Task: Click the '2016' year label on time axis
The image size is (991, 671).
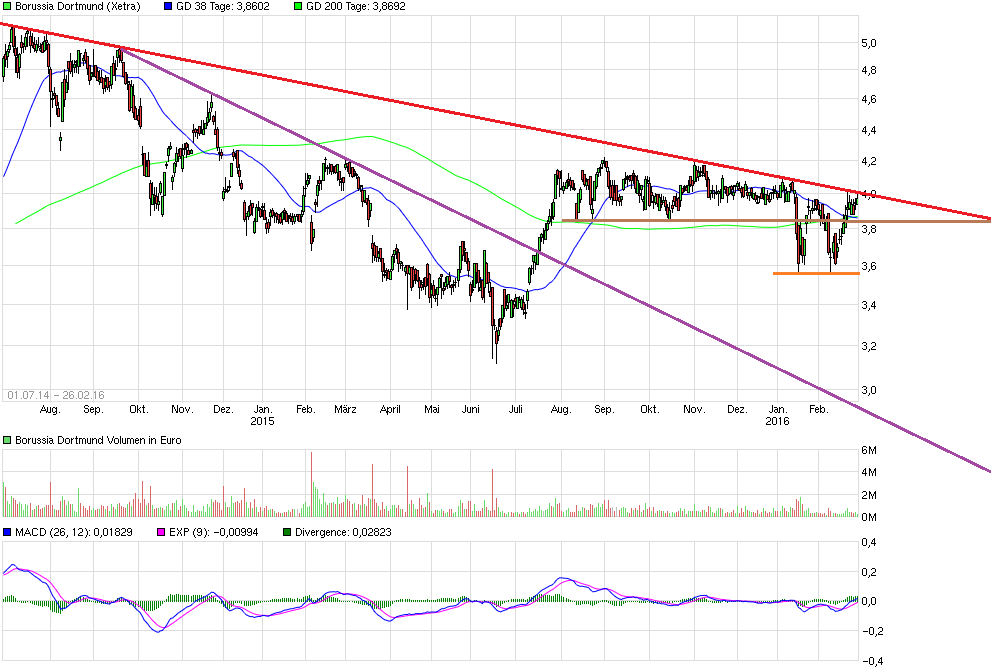Action: click(x=777, y=421)
